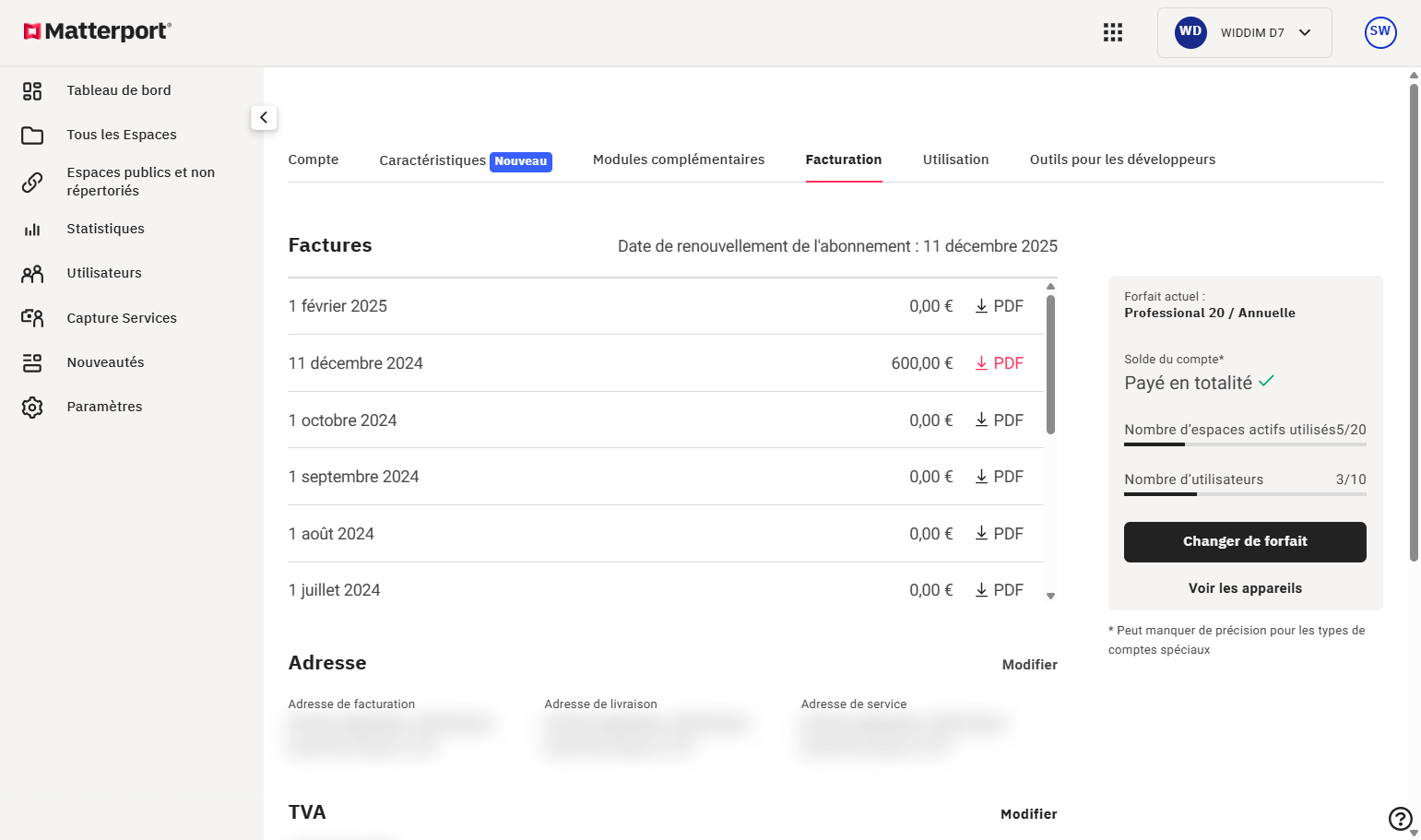The width and height of the screenshot is (1421, 840).
Task: Click the Changer de forfait button
Action: [x=1245, y=542]
